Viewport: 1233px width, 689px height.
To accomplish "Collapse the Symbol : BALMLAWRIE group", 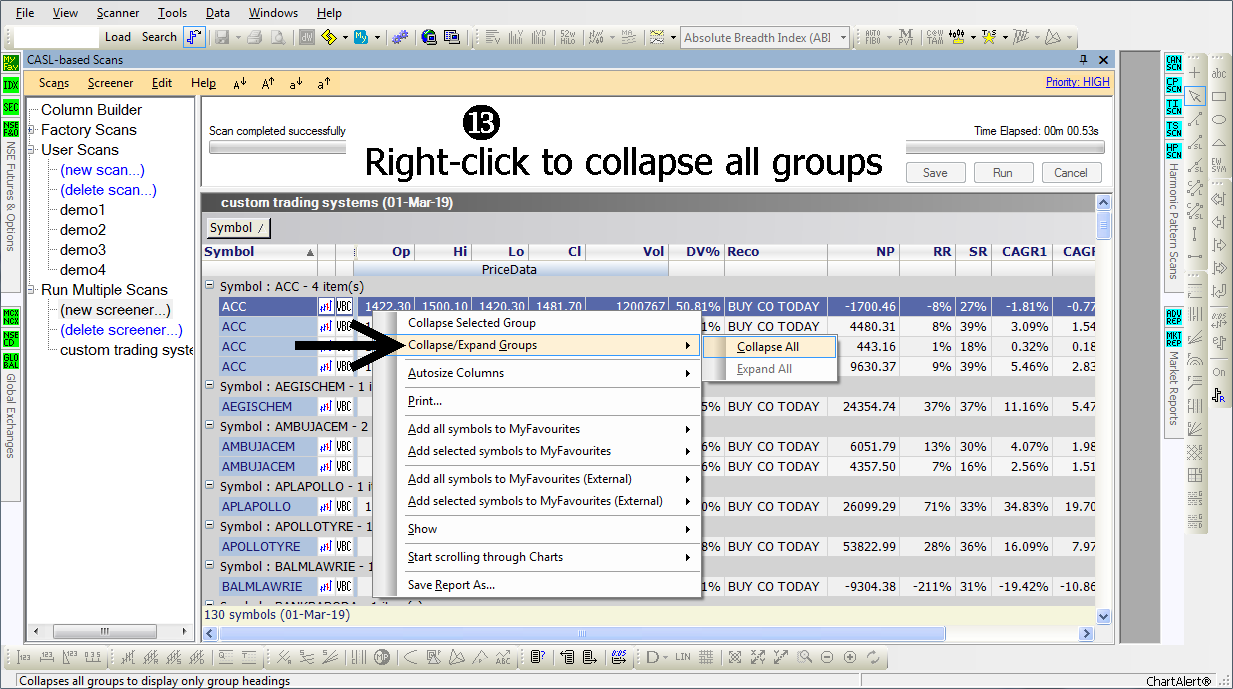I will 210,566.
